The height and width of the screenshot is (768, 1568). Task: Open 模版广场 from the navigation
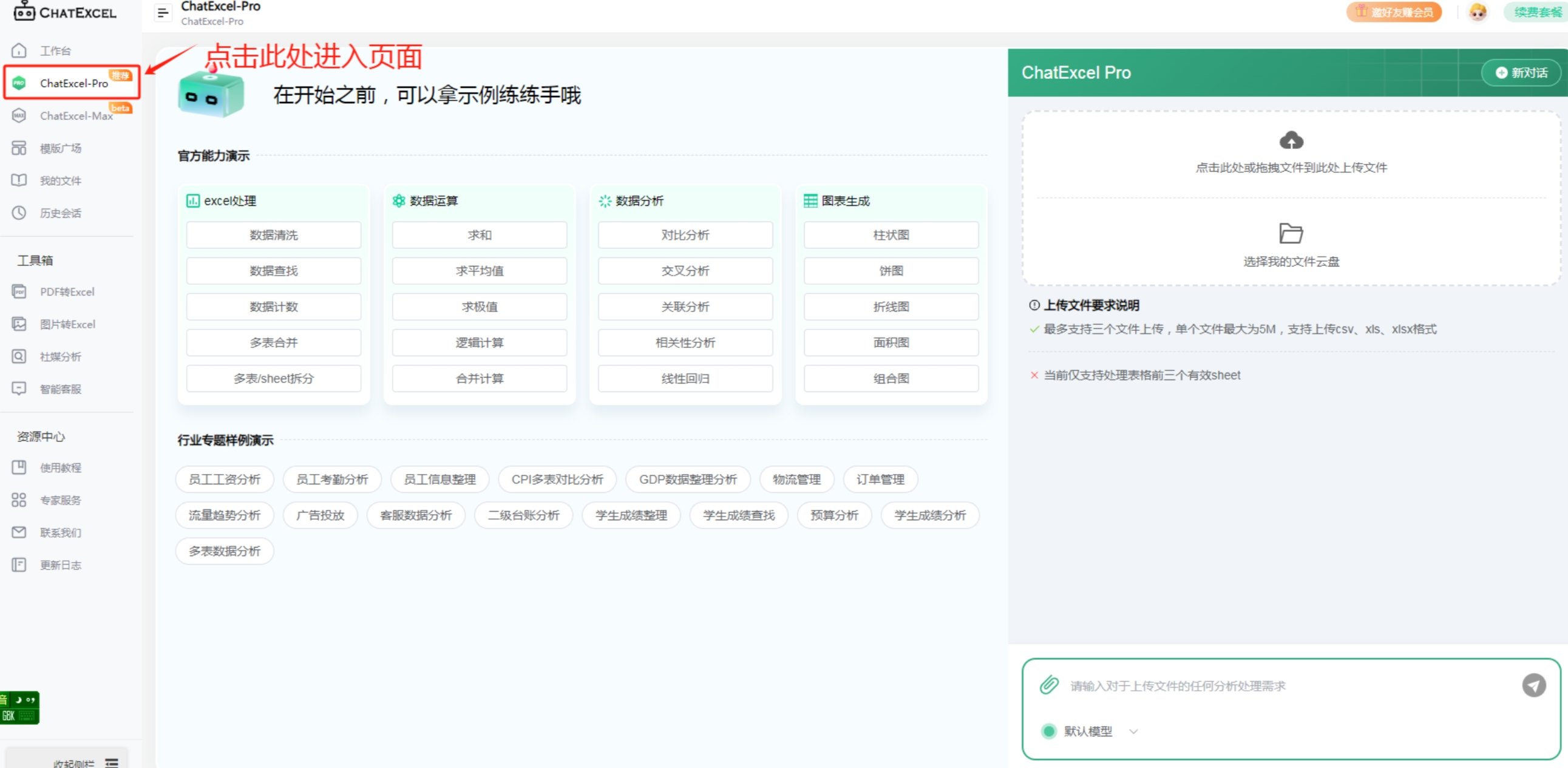pos(60,148)
